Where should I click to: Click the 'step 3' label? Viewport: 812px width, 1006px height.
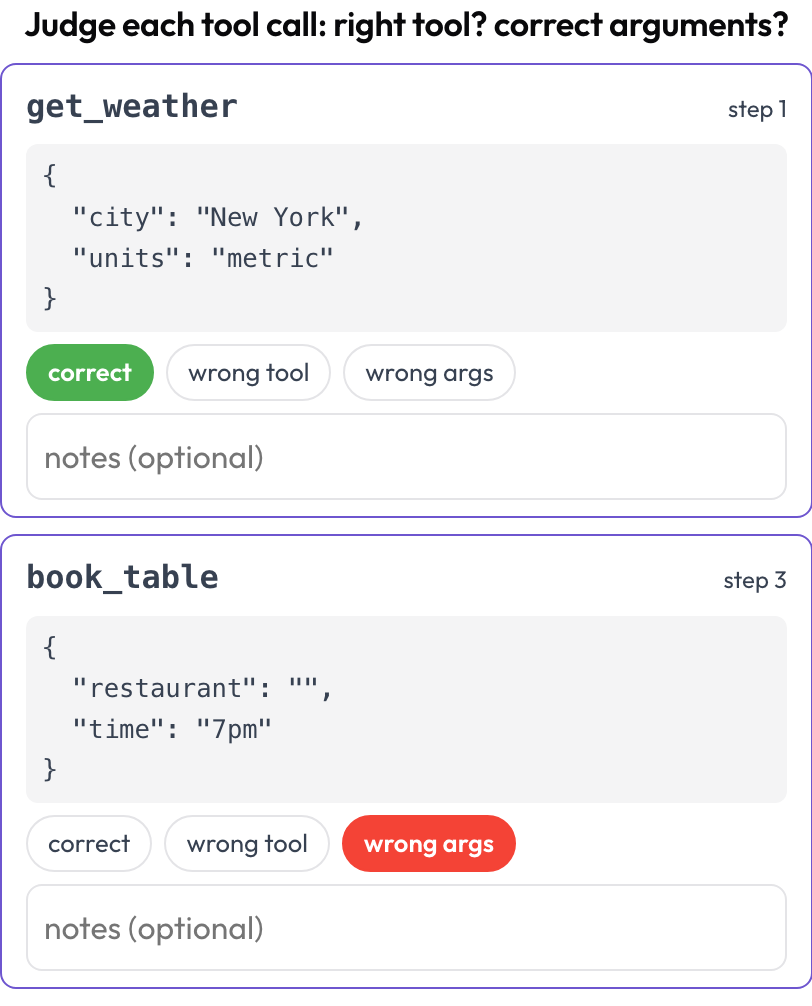(754, 581)
